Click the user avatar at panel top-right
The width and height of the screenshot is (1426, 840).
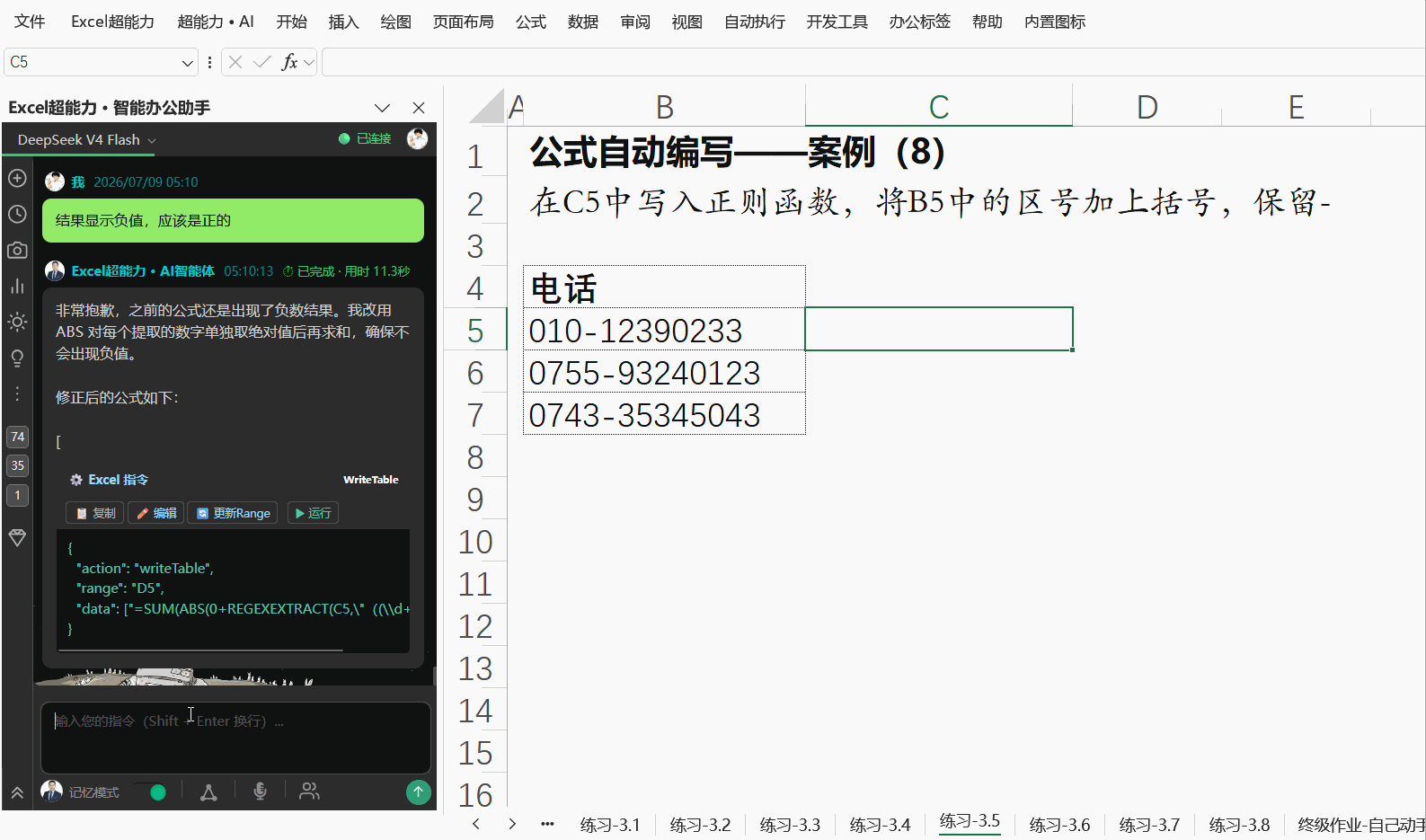coord(417,138)
